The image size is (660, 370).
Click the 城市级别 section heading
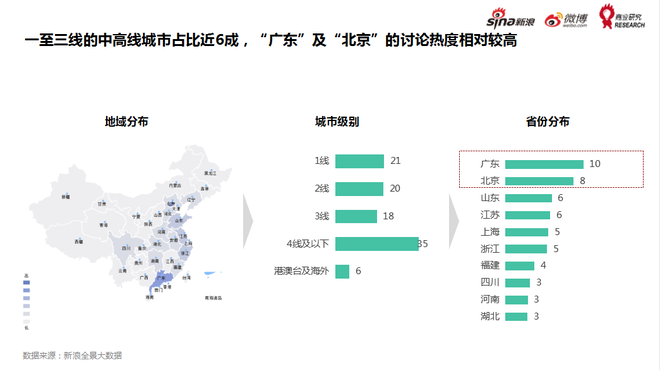click(x=337, y=122)
